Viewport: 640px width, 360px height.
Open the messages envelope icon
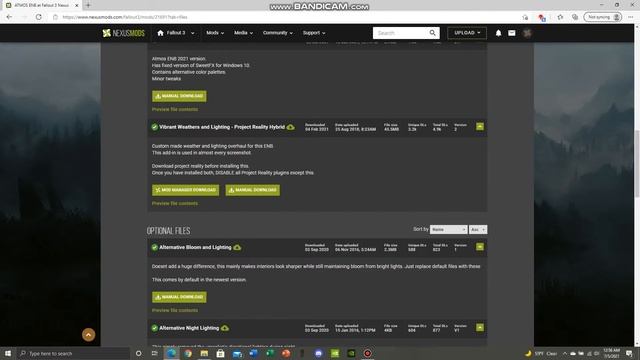512,33
